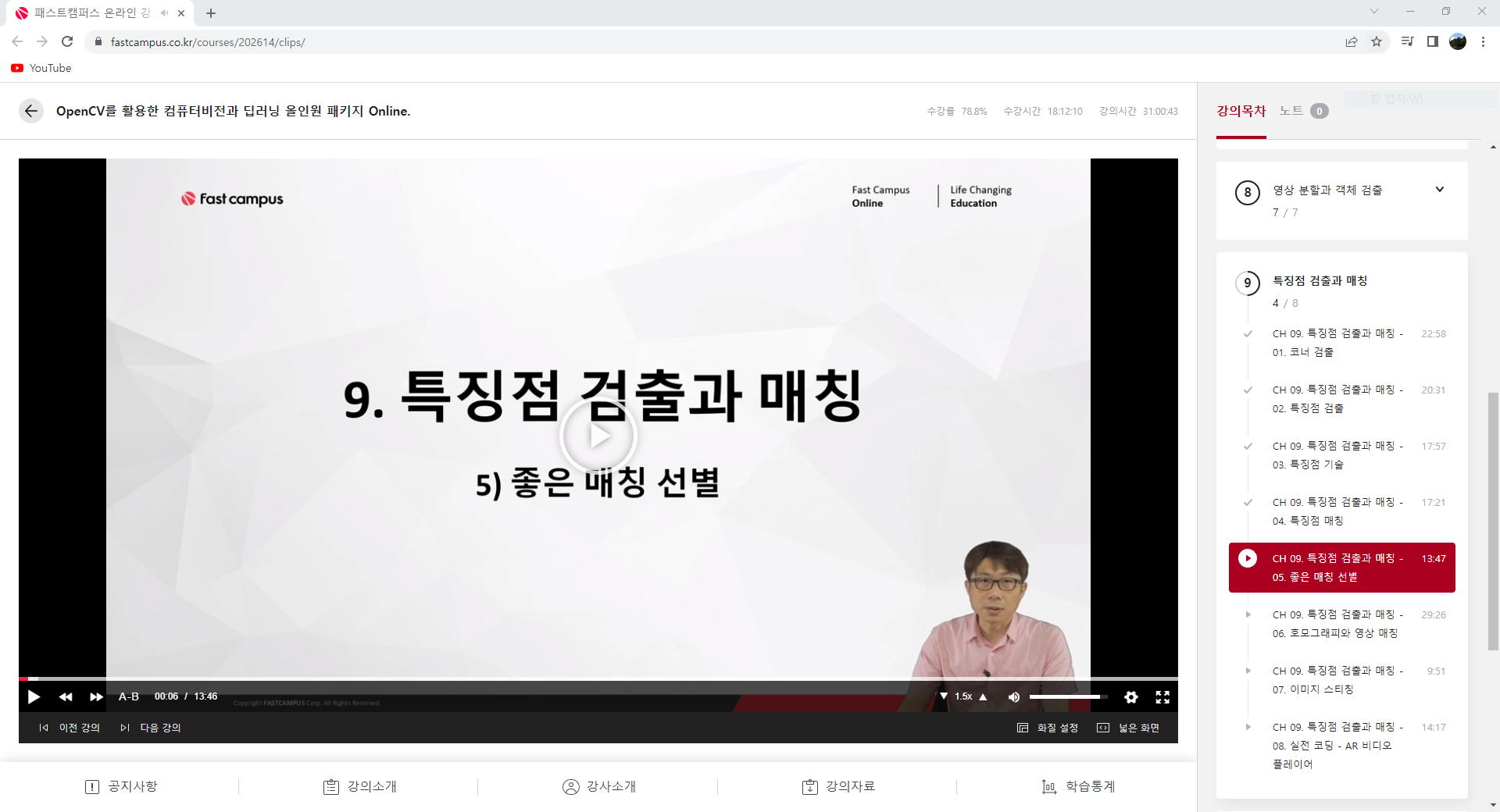Image resolution: width=1500 pixels, height=812 pixels.
Task: Open lecture 02. 특징점 검출
Action: [x=1342, y=399]
